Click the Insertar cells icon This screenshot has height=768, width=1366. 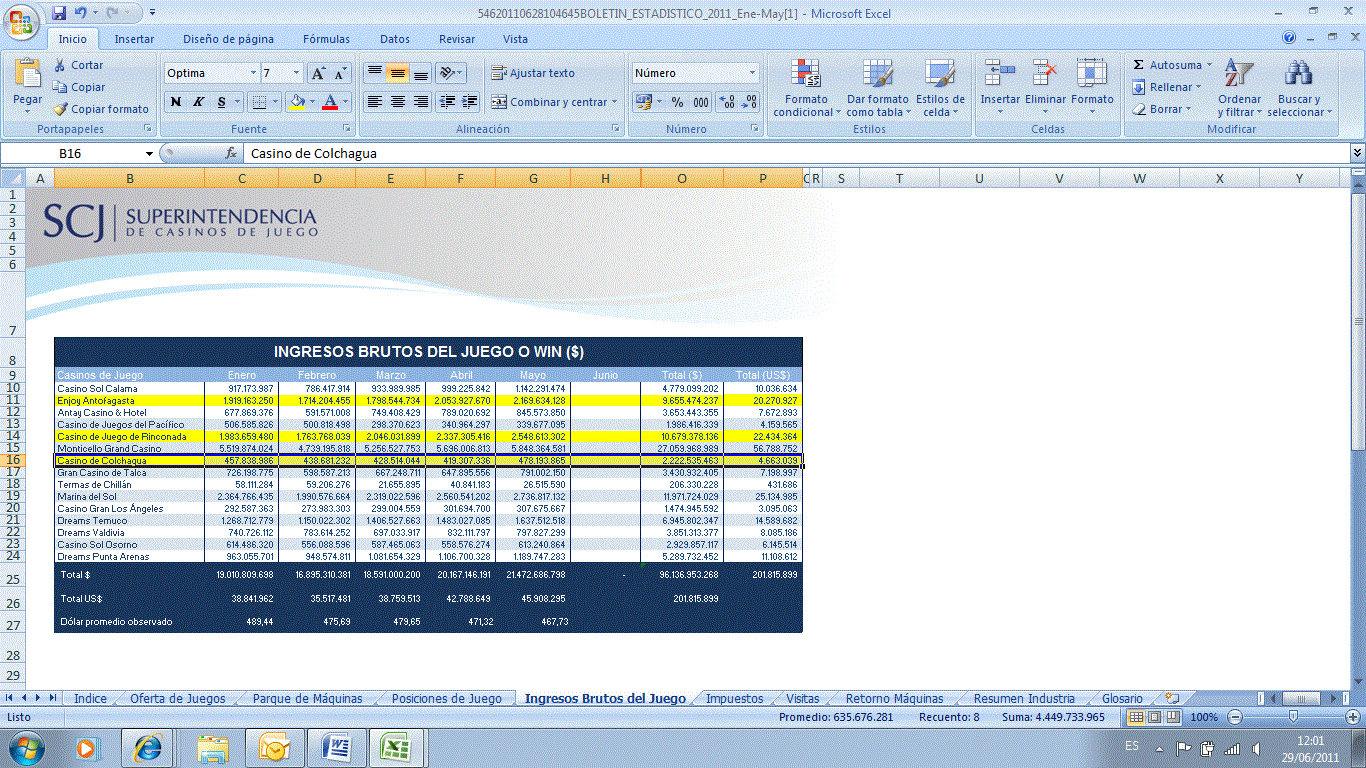point(999,73)
